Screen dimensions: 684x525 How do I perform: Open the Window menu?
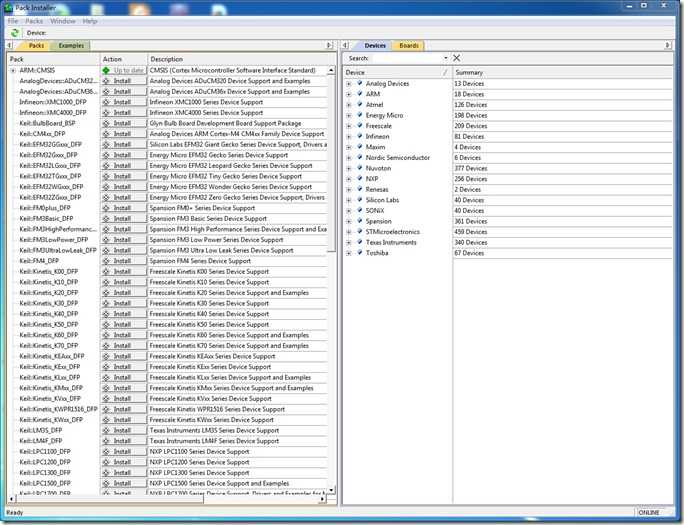(63, 21)
